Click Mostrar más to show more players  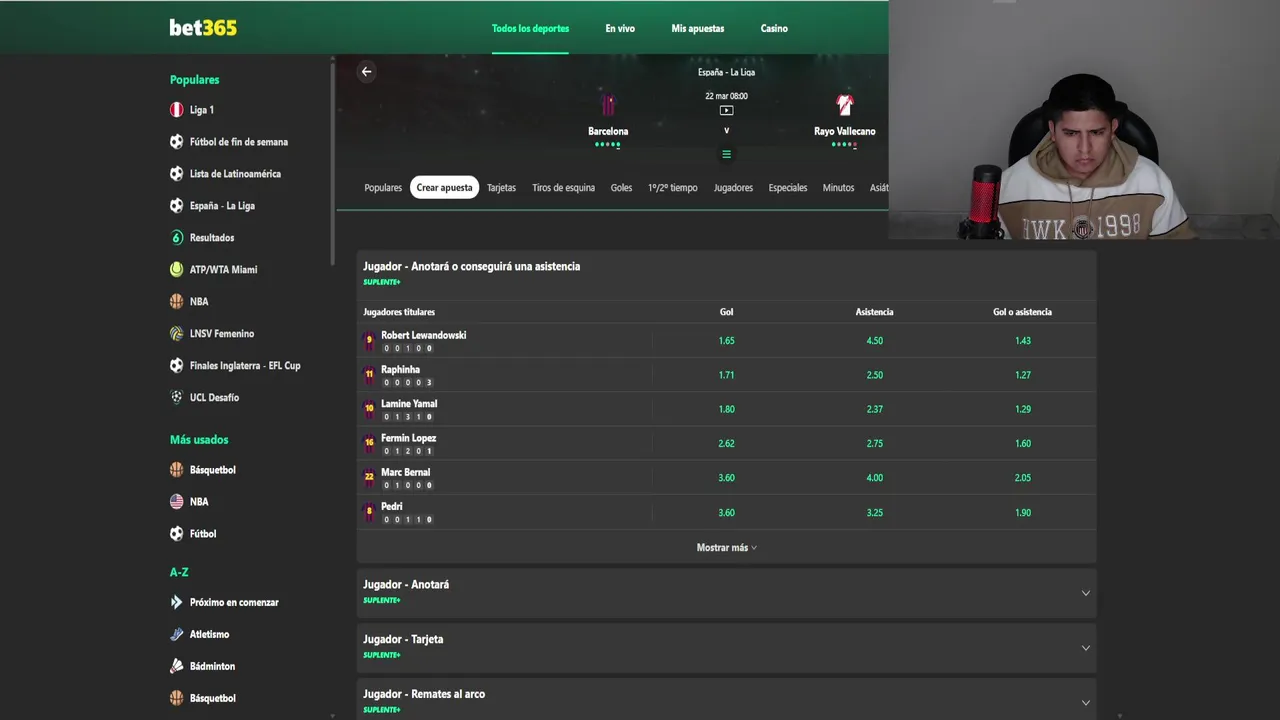click(726, 548)
